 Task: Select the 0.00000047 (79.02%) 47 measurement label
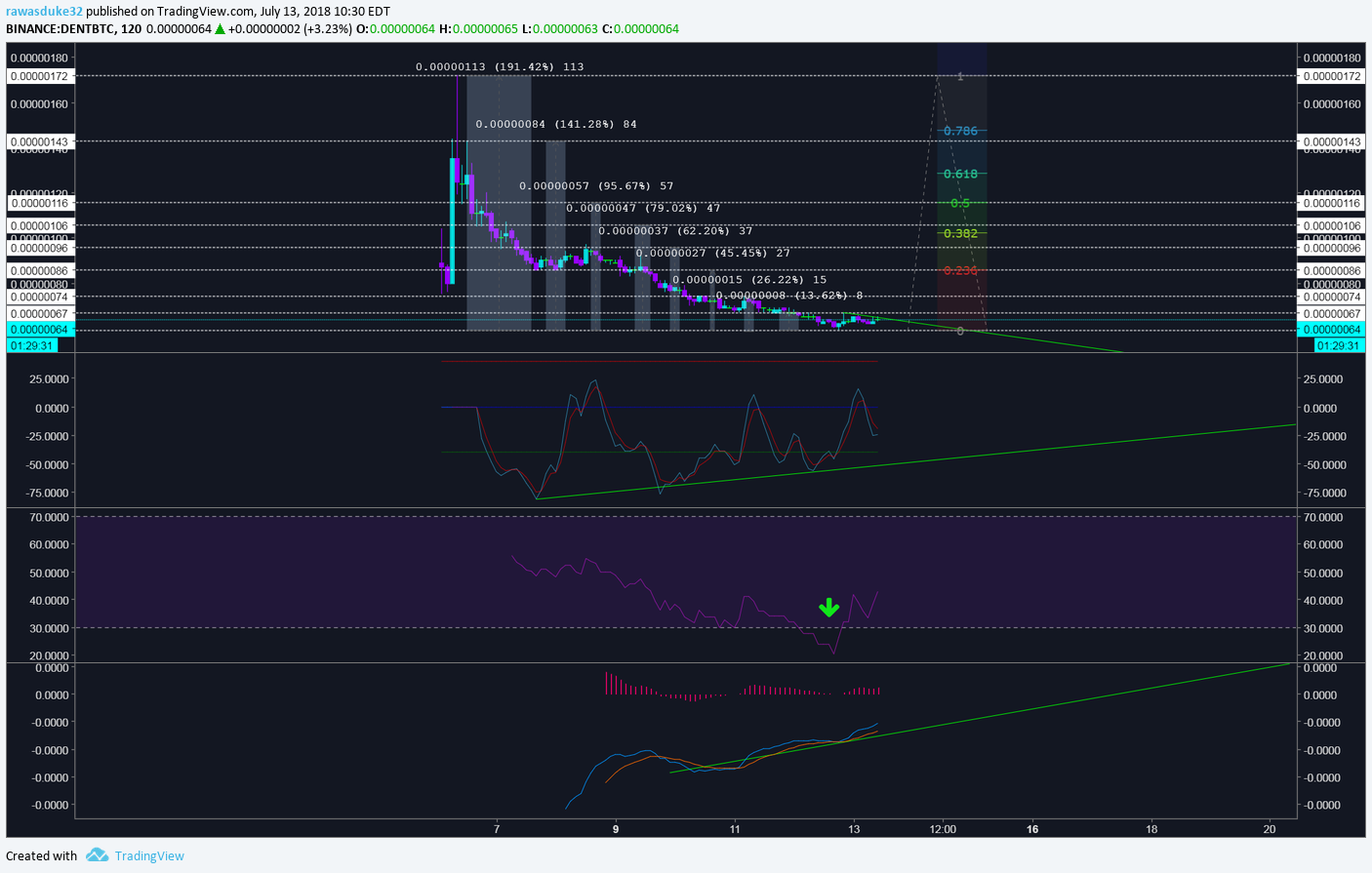[643, 208]
